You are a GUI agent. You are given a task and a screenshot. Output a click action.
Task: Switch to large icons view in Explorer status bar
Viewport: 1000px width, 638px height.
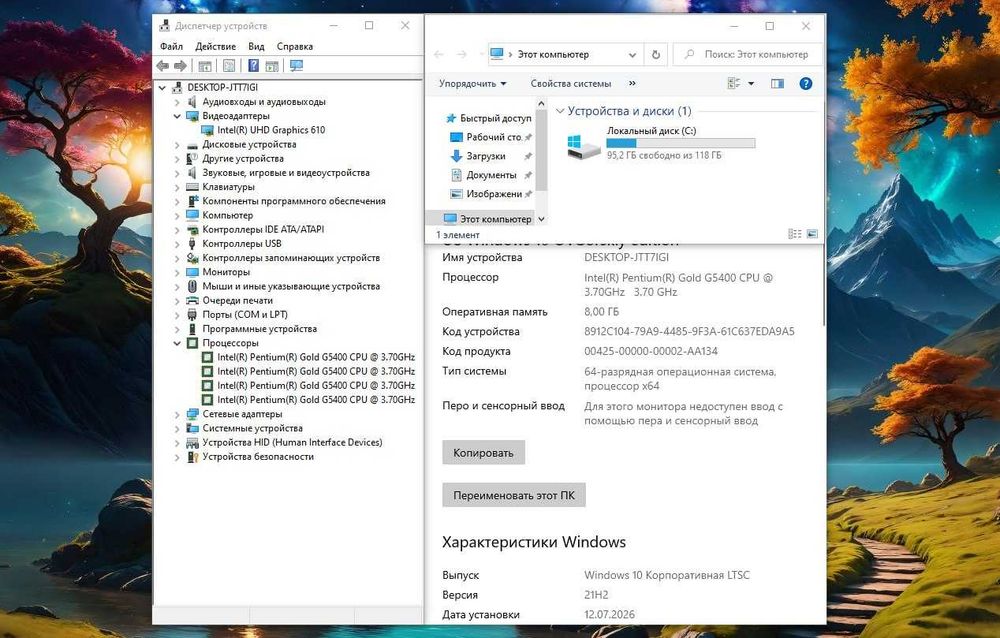point(812,234)
